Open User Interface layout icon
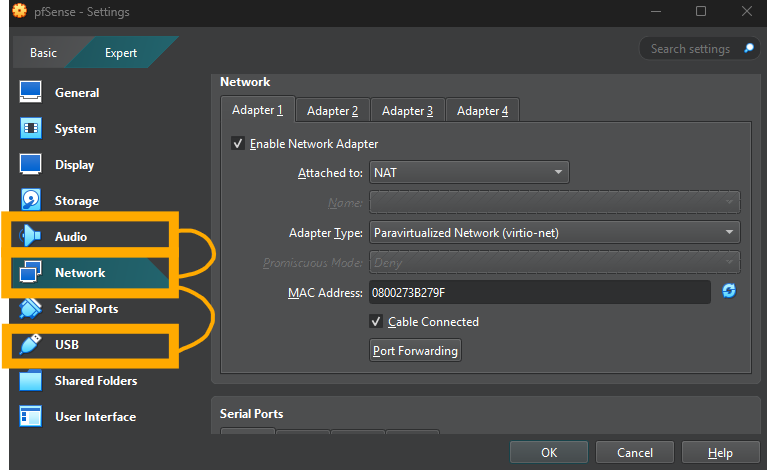The image size is (767, 470). coord(30,417)
